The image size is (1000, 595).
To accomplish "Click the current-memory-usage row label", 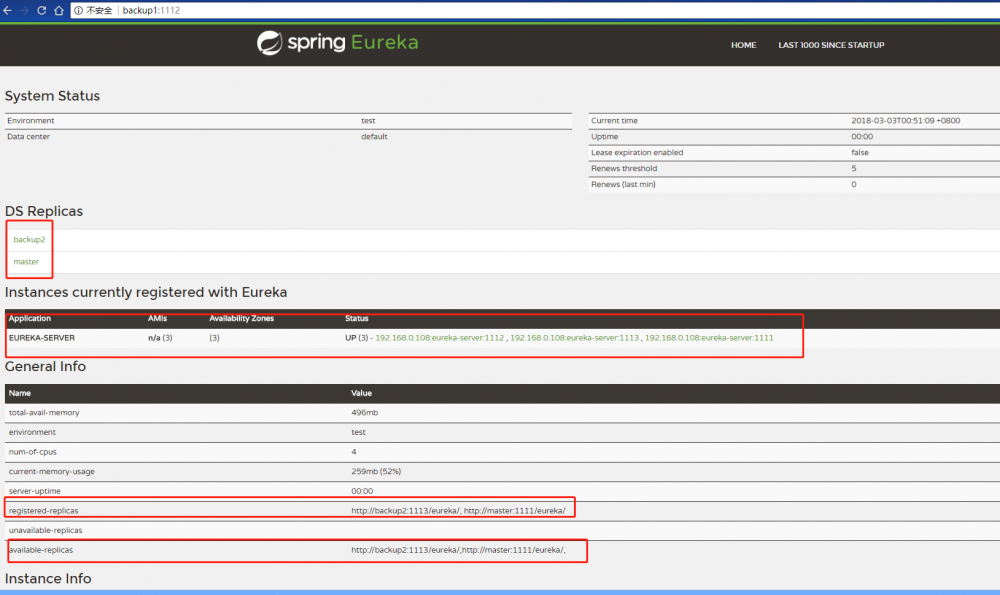I will click(x=52, y=472).
